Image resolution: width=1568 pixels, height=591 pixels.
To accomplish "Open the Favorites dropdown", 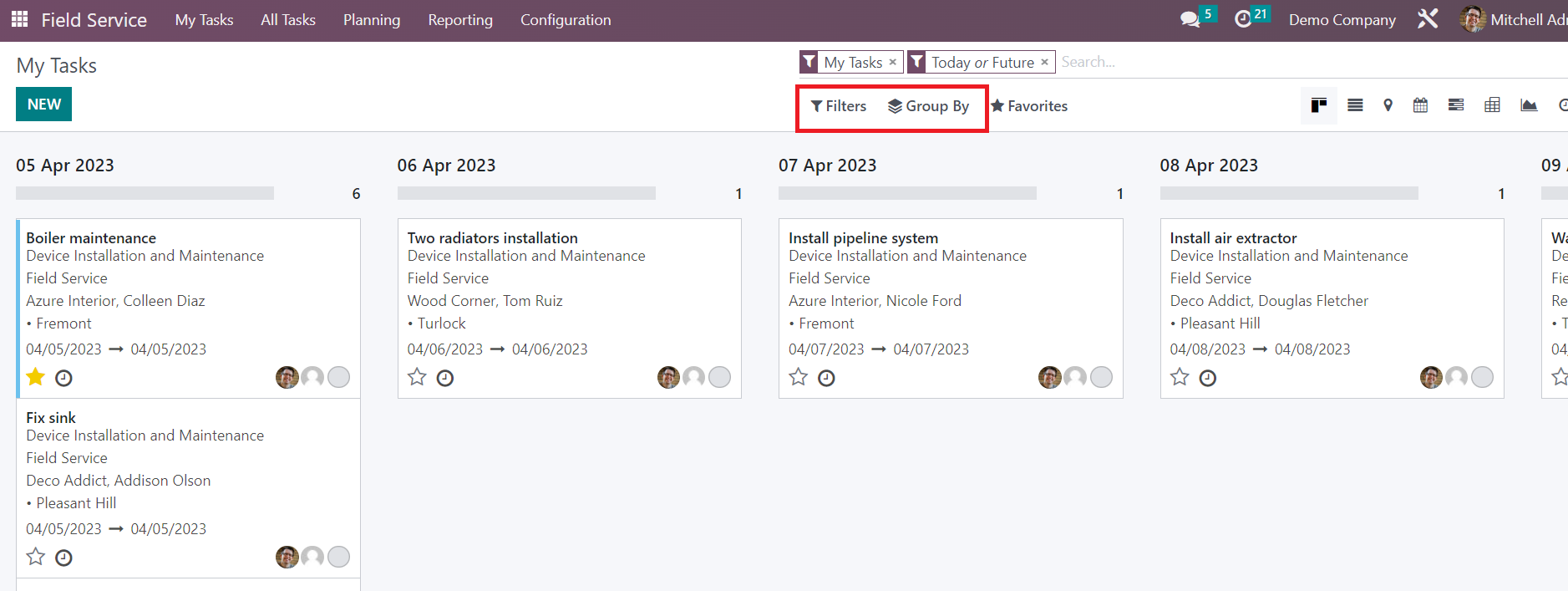I will 1029,106.
